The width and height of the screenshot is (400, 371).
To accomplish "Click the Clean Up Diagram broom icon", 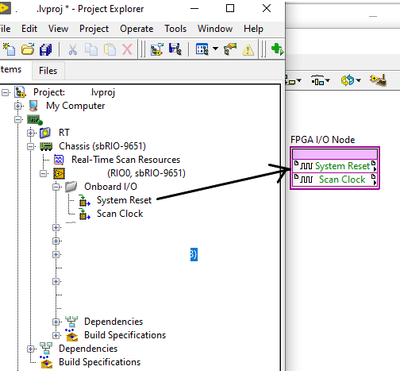I will point(378,80).
